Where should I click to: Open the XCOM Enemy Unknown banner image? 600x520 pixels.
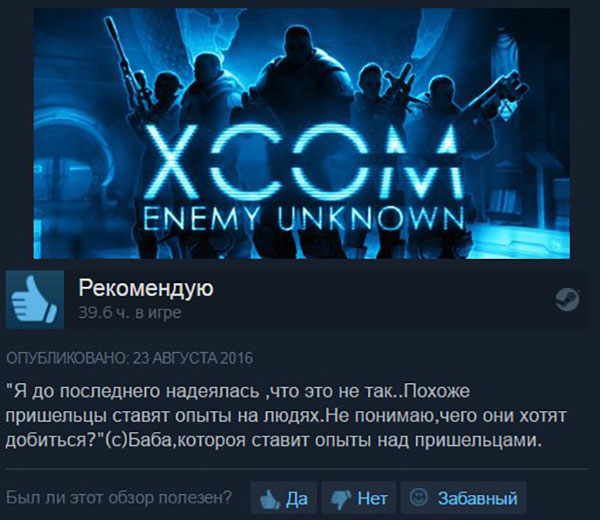(302, 134)
